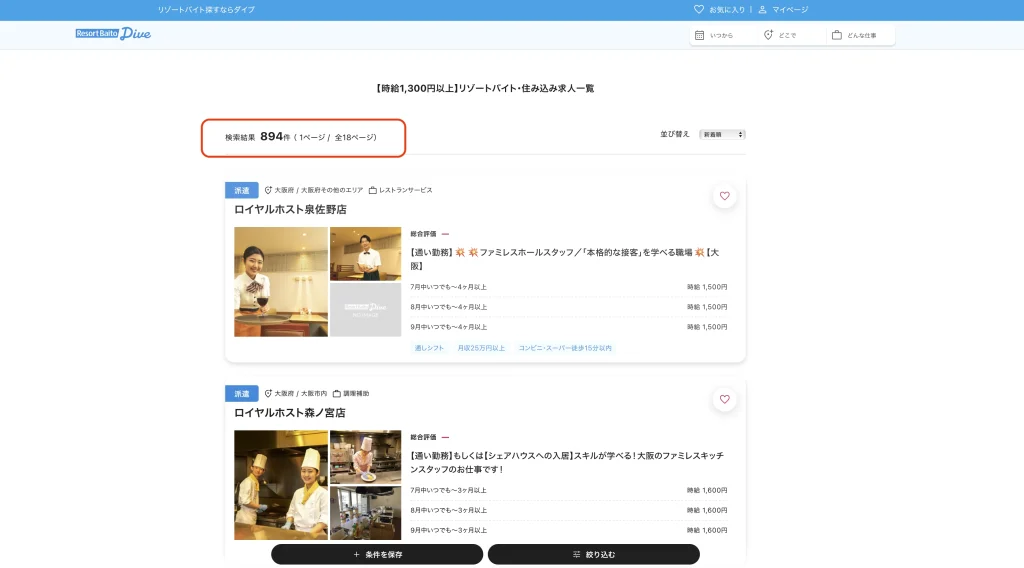Open ロイヤルホスト森ノ宮店 job title
This screenshot has height=568, width=1024.
[x=290, y=413]
